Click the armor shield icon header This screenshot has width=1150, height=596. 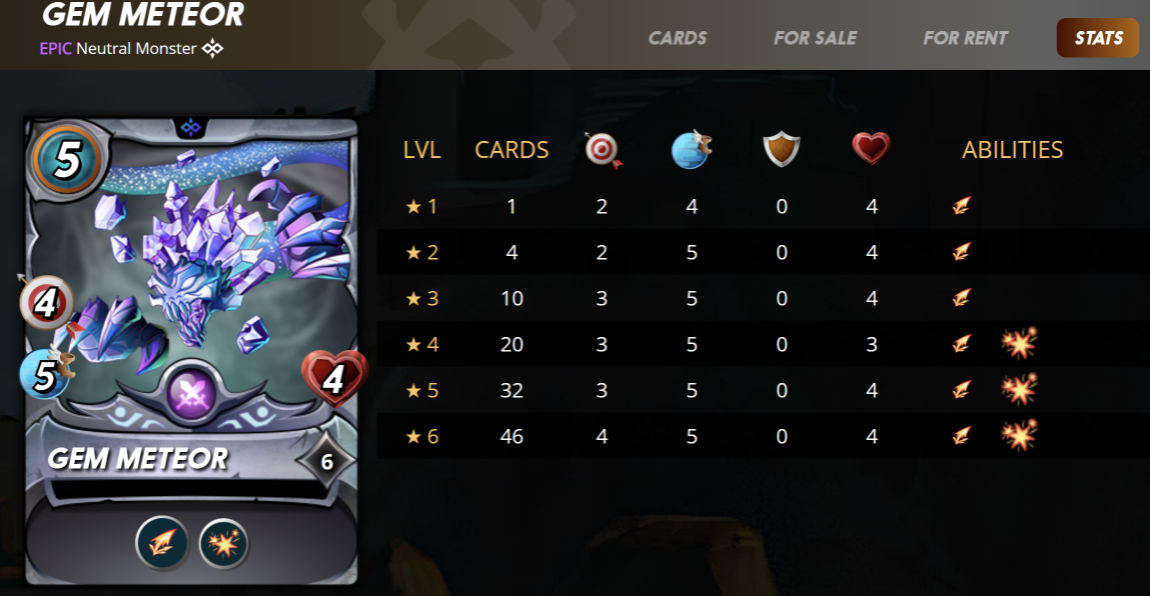(x=781, y=150)
